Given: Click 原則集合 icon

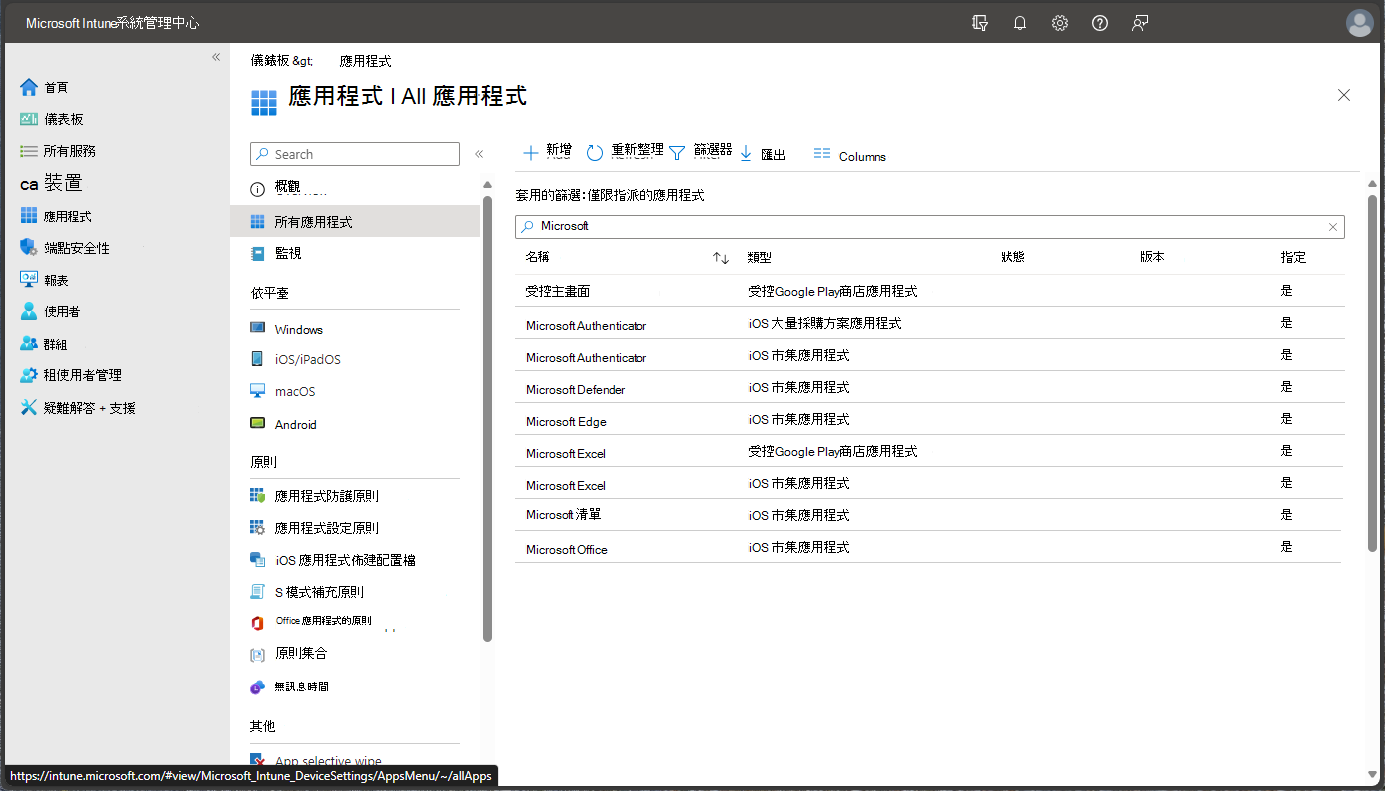Looking at the screenshot, I should (257, 654).
